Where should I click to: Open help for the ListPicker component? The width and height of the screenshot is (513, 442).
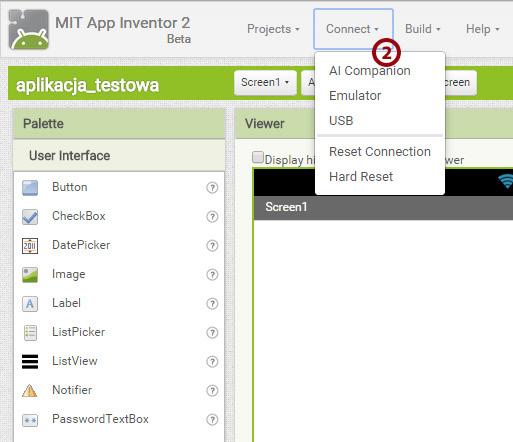(x=212, y=333)
